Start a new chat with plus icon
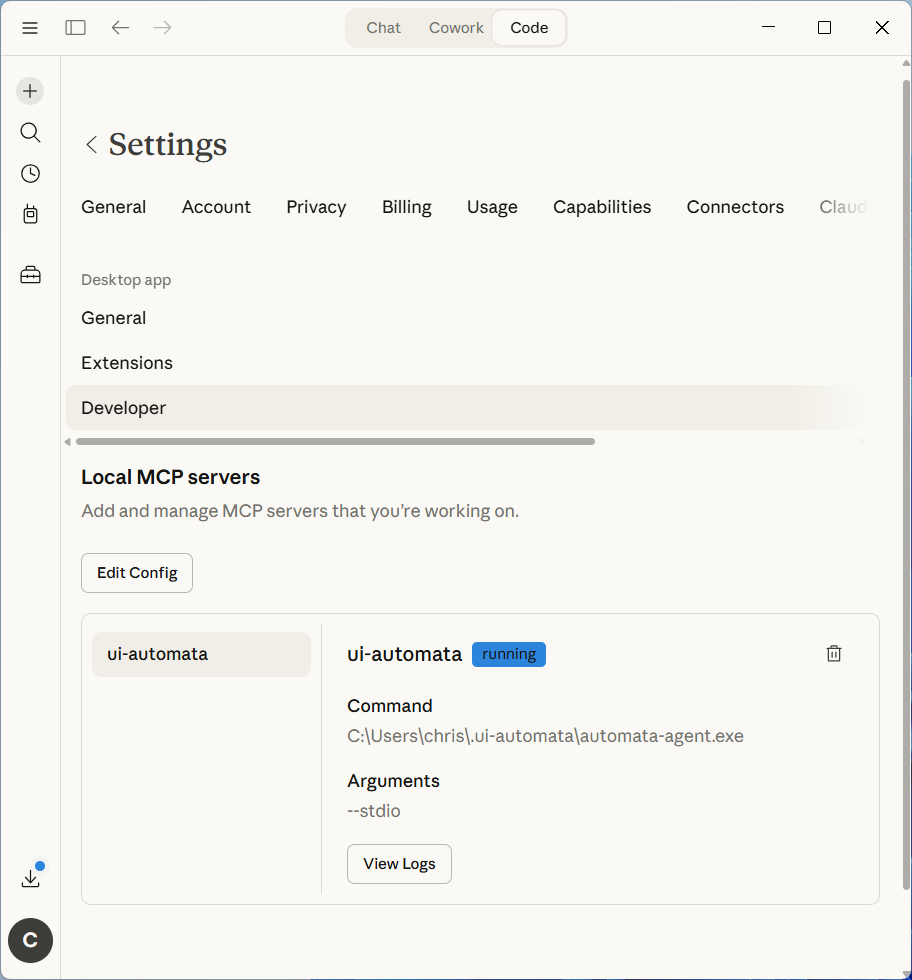The image size is (912, 980). [x=30, y=91]
